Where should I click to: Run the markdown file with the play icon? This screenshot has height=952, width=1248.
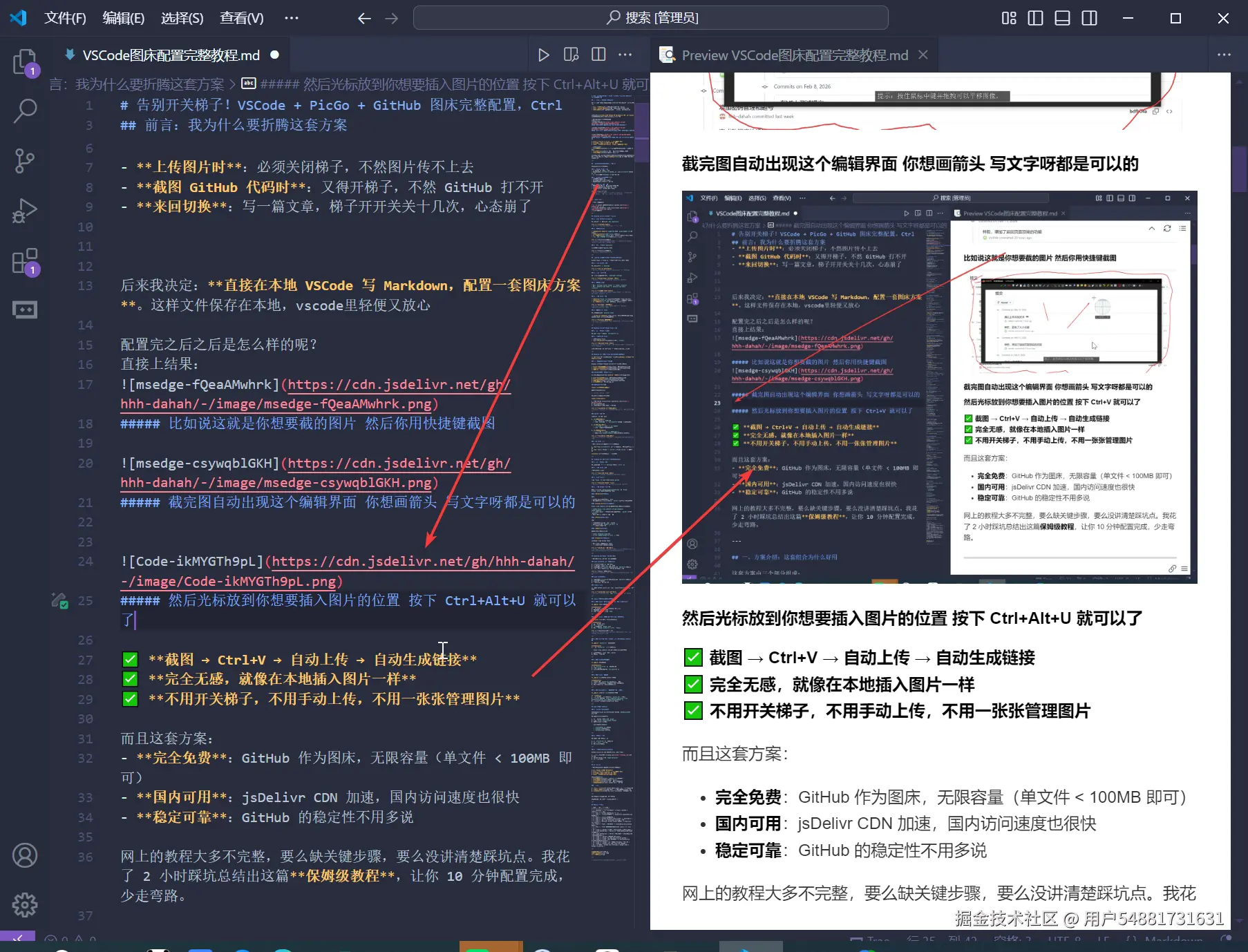pos(544,55)
